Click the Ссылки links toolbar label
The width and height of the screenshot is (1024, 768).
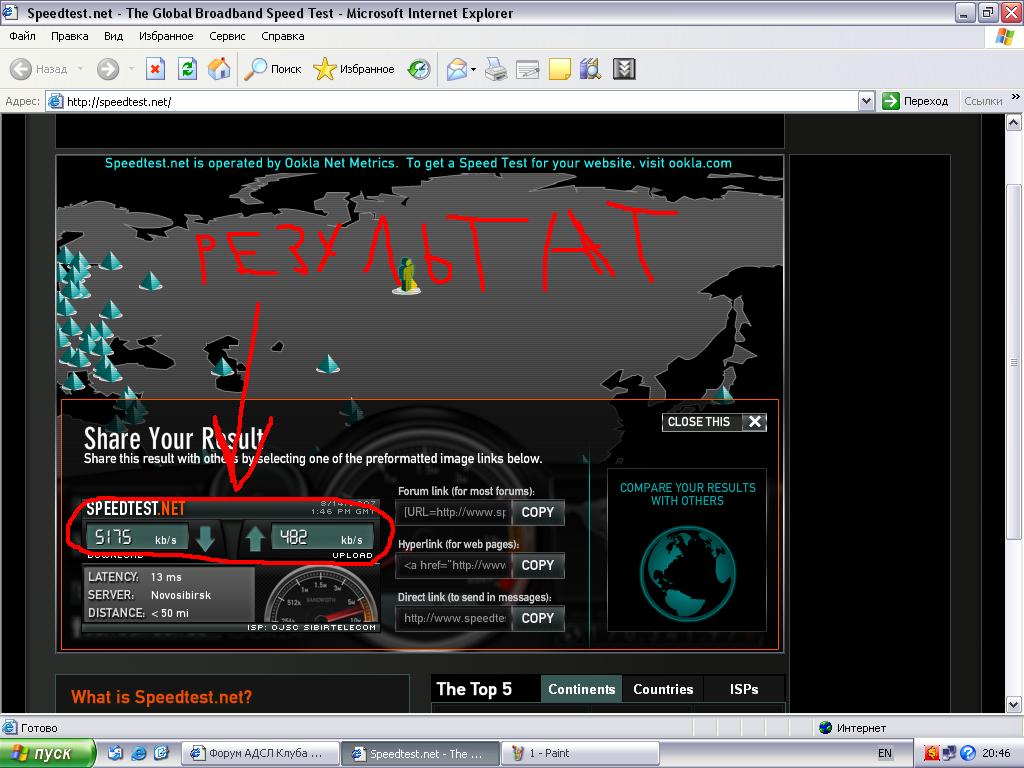pyautogui.click(x=983, y=101)
